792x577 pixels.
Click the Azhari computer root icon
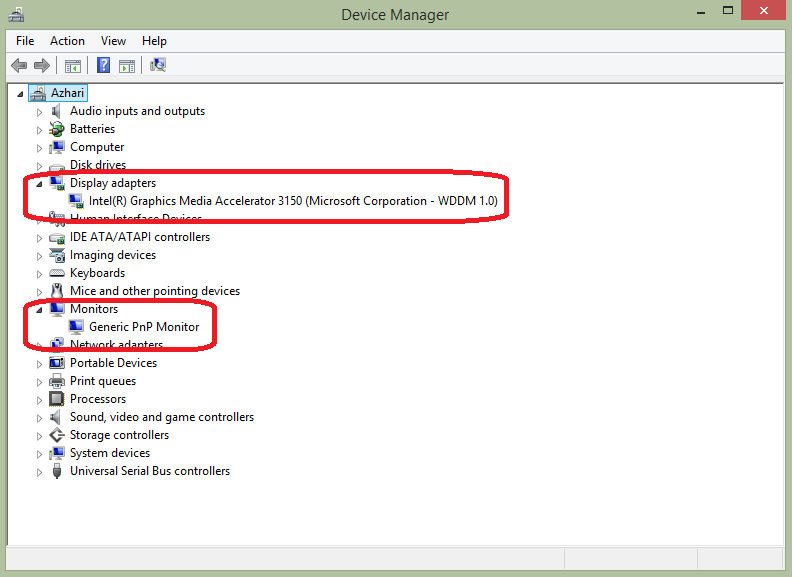coord(38,93)
